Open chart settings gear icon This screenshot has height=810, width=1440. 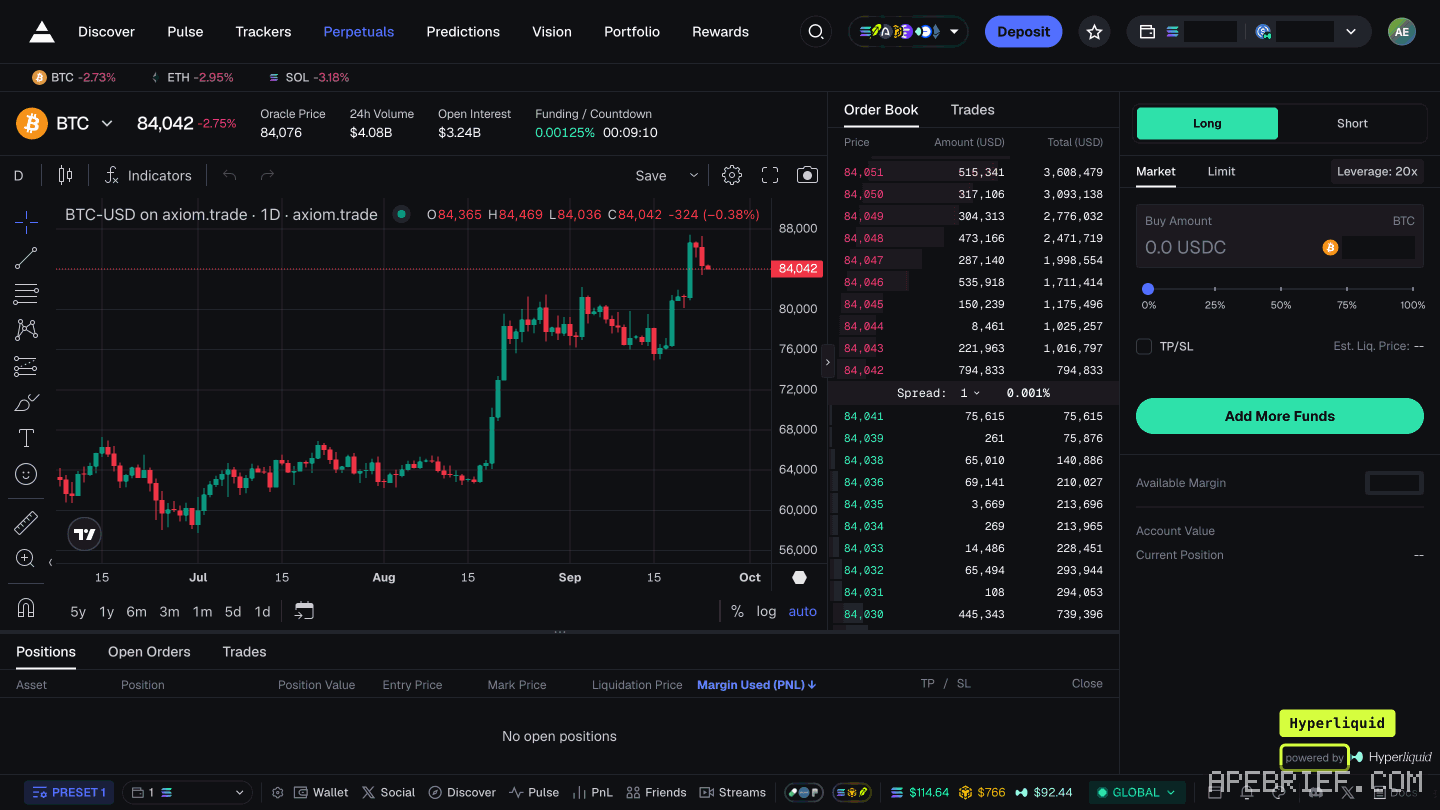(x=732, y=175)
